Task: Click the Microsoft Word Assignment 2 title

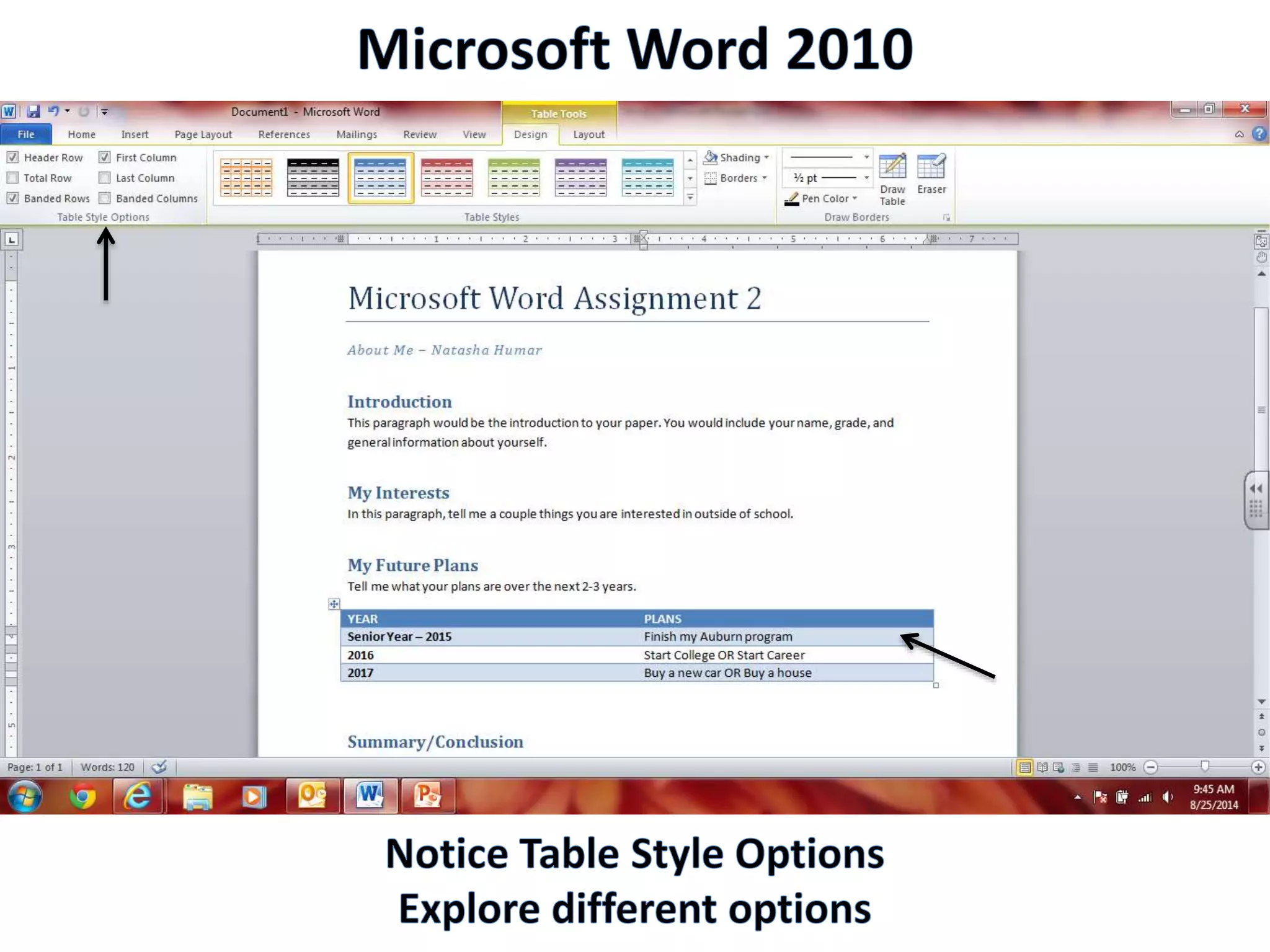Action: [554, 298]
